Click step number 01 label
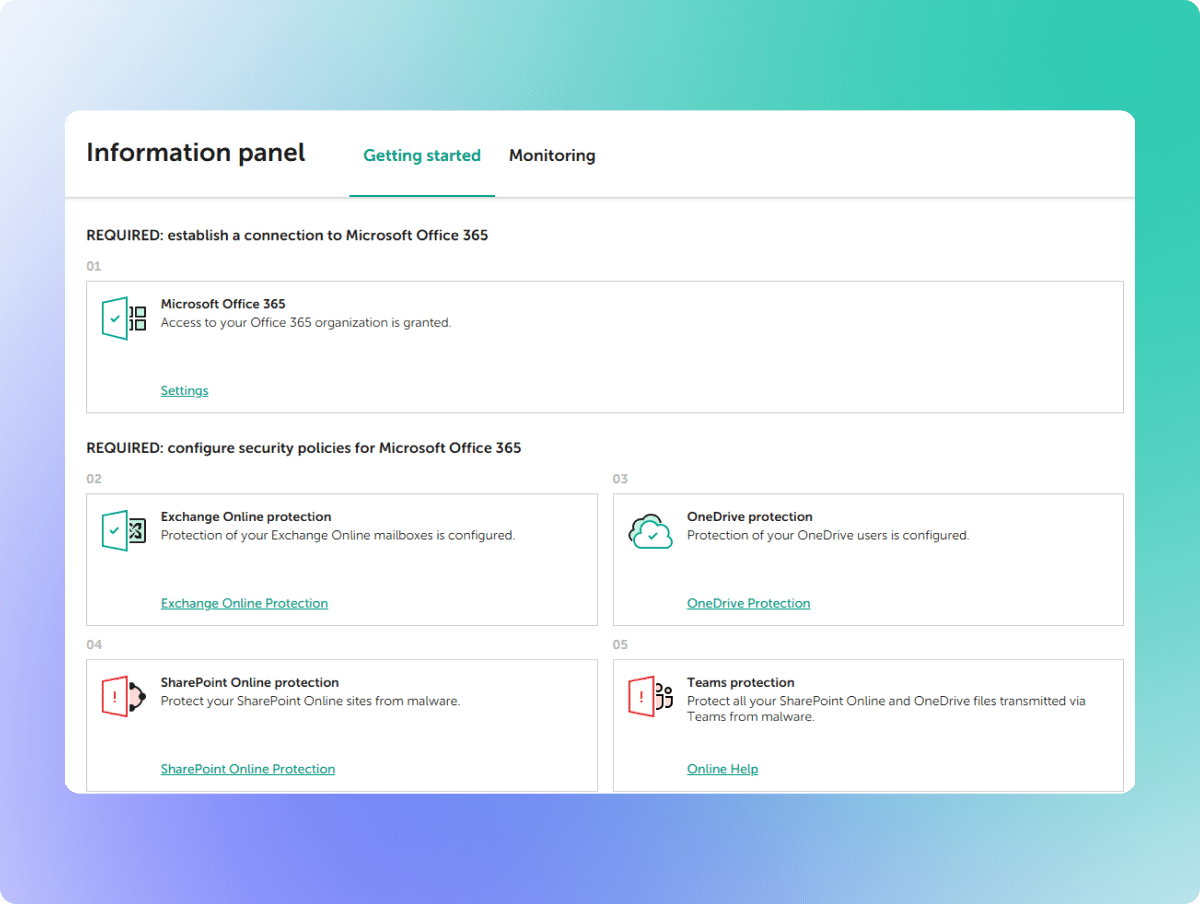 [x=94, y=267]
